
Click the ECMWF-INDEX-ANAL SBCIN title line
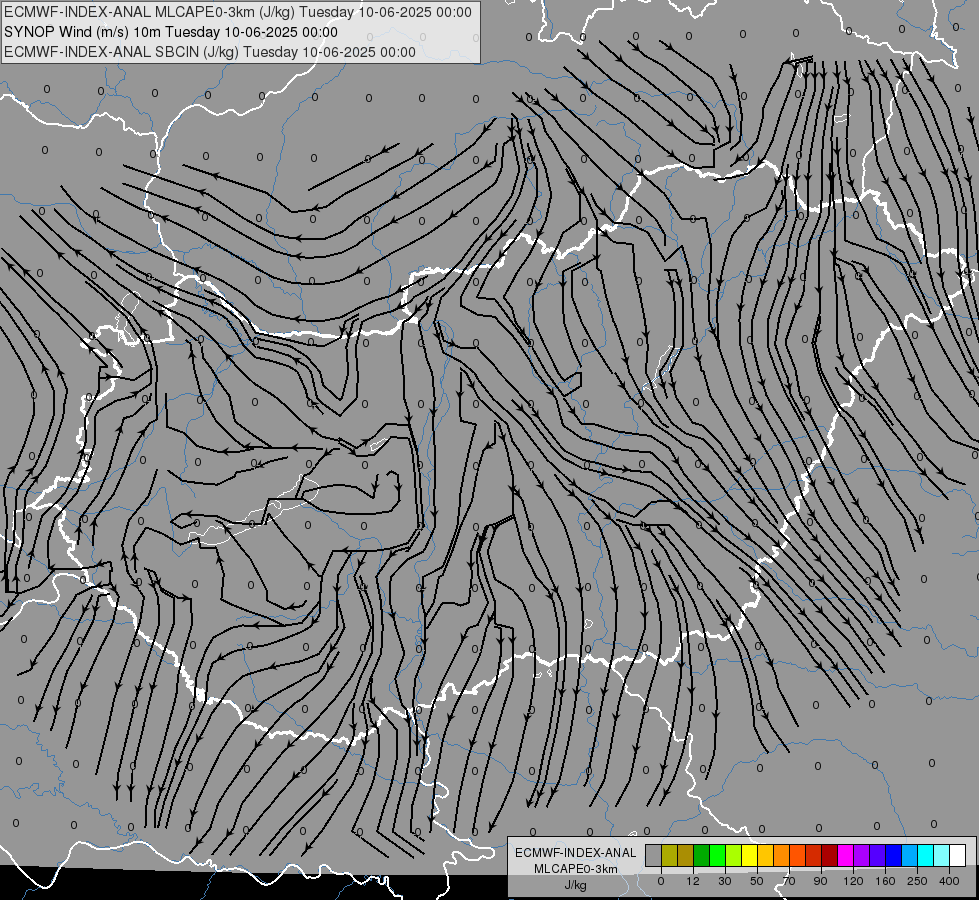point(210,52)
